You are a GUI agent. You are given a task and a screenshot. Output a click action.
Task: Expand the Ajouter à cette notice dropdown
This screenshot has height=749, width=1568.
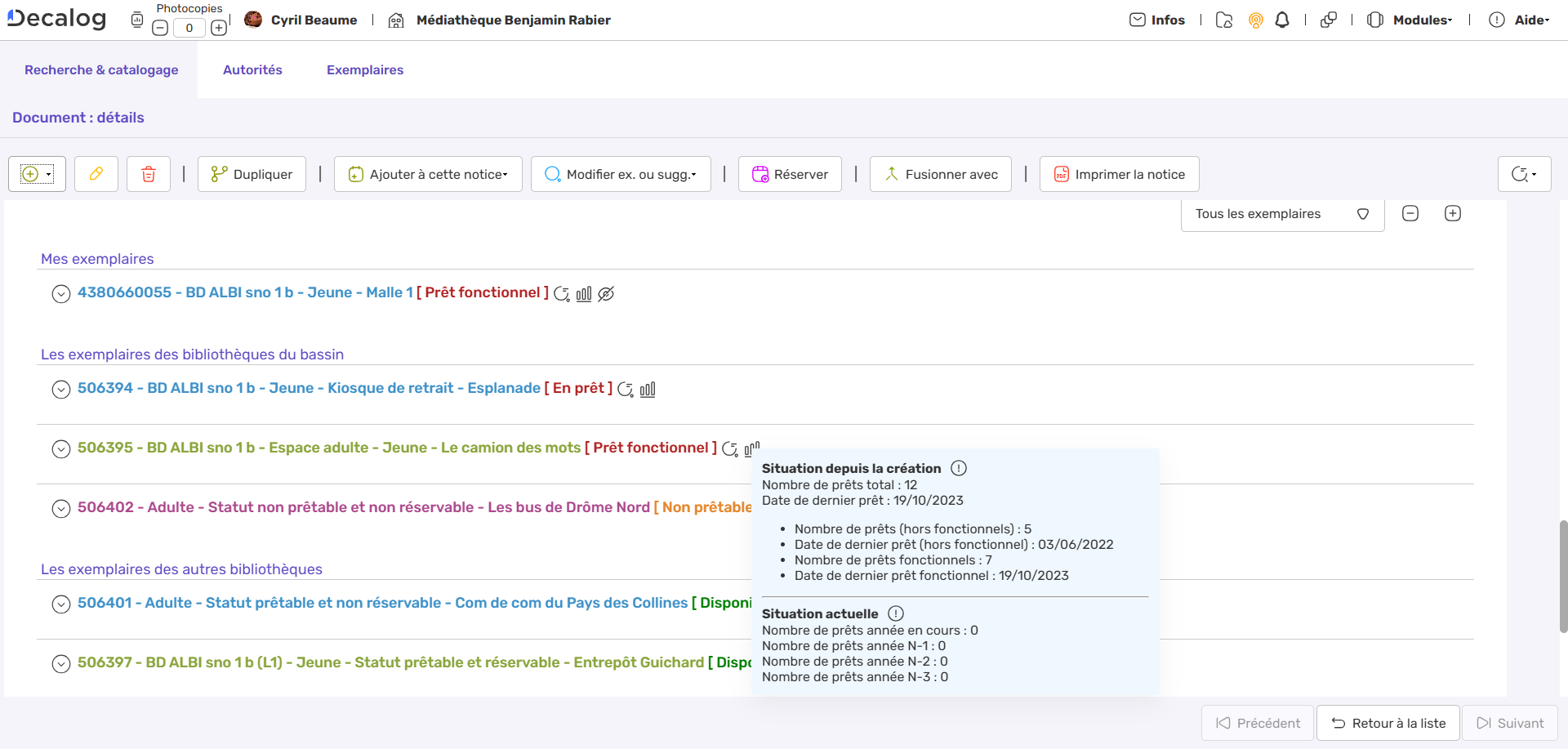pyautogui.click(x=428, y=174)
